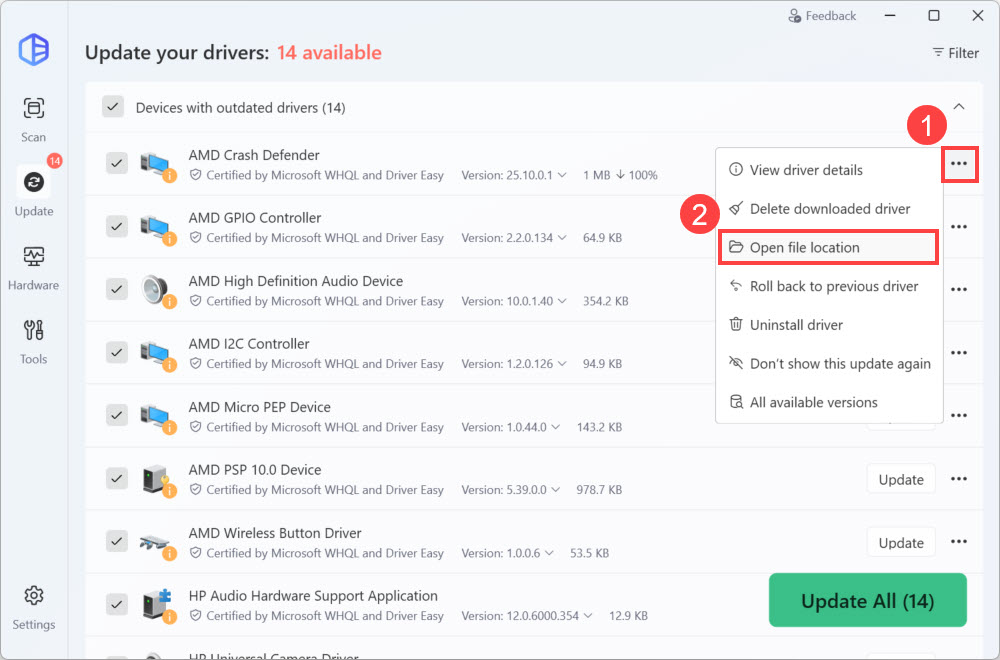Viewport: 1000px width, 660px height.
Task: Go to the Update section icon
Action: point(33,182)
